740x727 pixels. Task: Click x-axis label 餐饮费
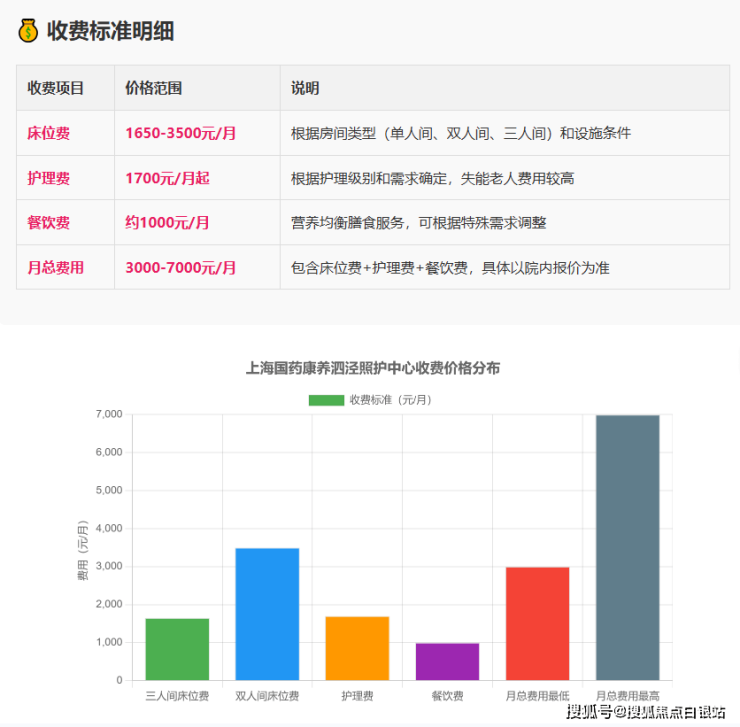(x=447, y=696)
